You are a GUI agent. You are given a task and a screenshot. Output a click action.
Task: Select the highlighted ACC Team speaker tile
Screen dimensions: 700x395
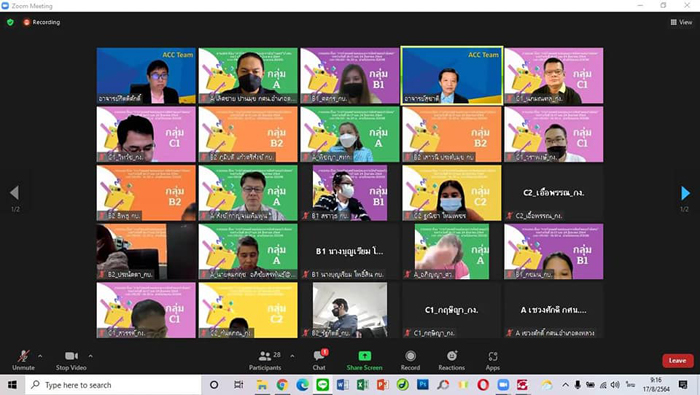click(452, 75)
